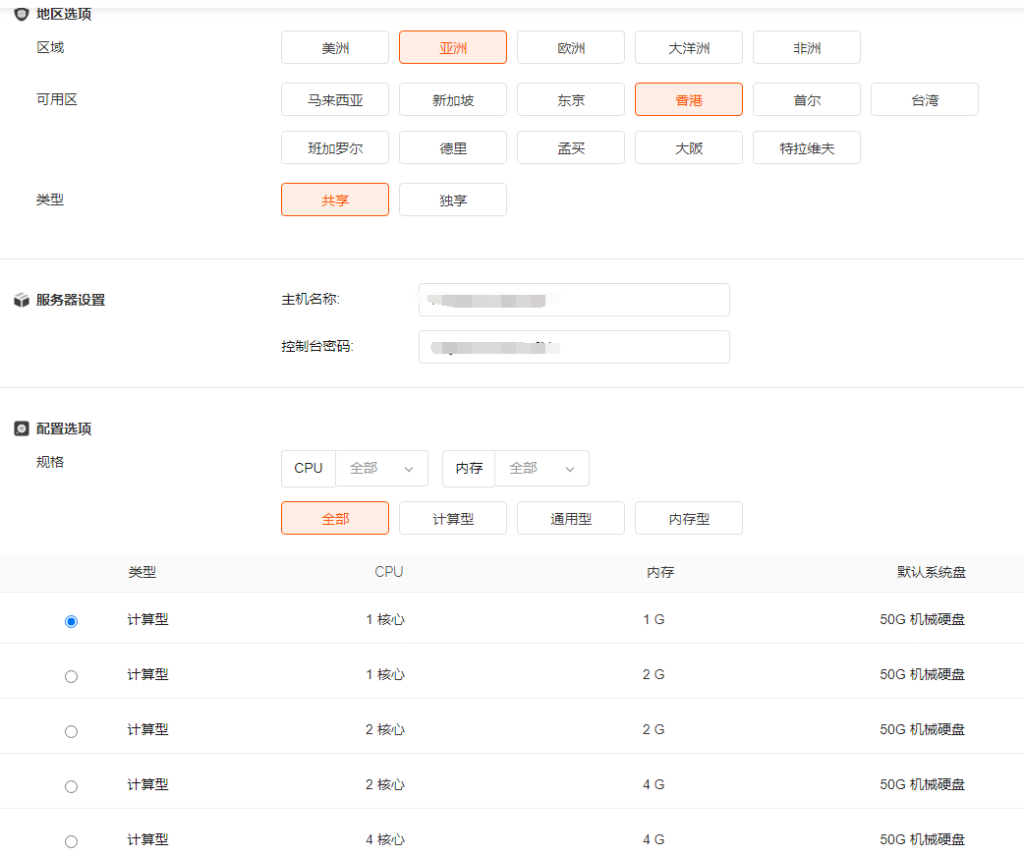Expand the 内存 全部 dropdown
This screenshot has height=857, width=1024.
point(542,468)
